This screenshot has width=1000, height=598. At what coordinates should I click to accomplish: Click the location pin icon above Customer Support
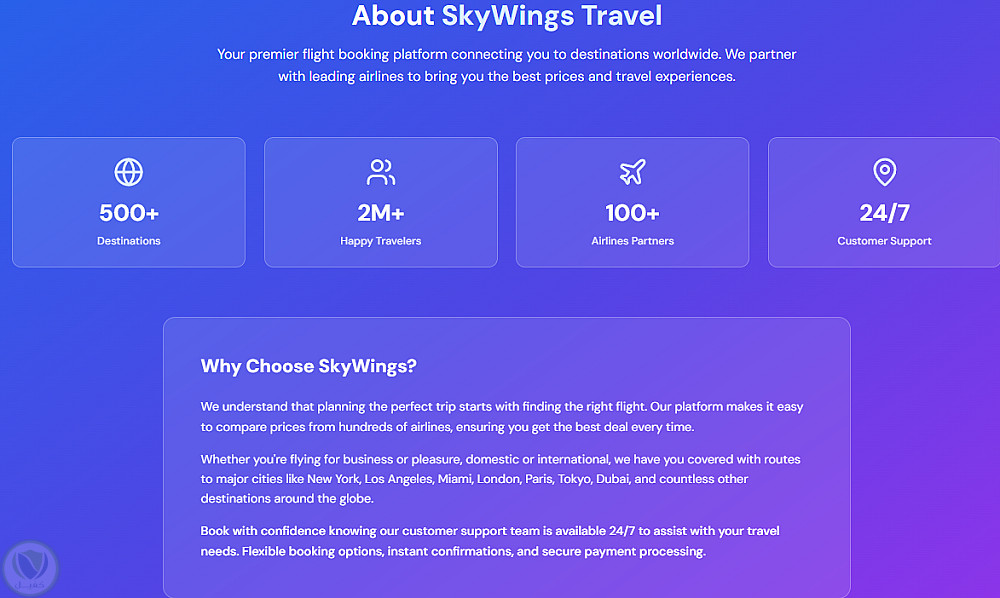click(884, 172)
